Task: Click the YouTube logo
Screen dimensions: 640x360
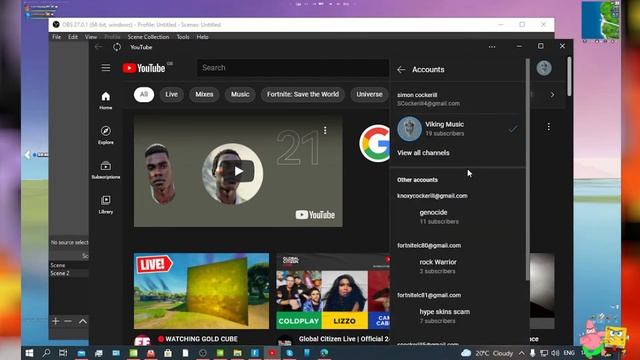Action: (144, 68)
